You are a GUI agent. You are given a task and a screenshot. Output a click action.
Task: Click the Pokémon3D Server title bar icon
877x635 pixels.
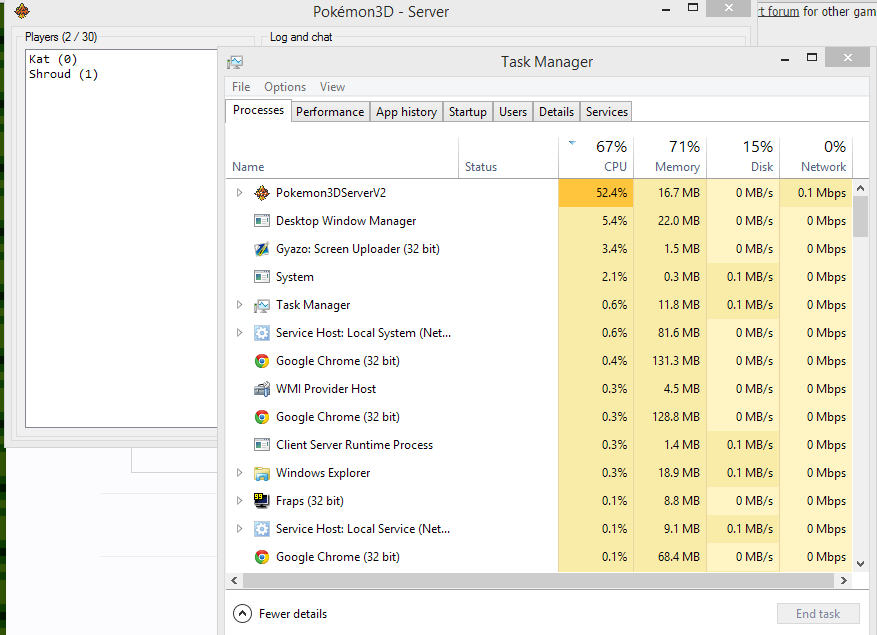point(22,11)
